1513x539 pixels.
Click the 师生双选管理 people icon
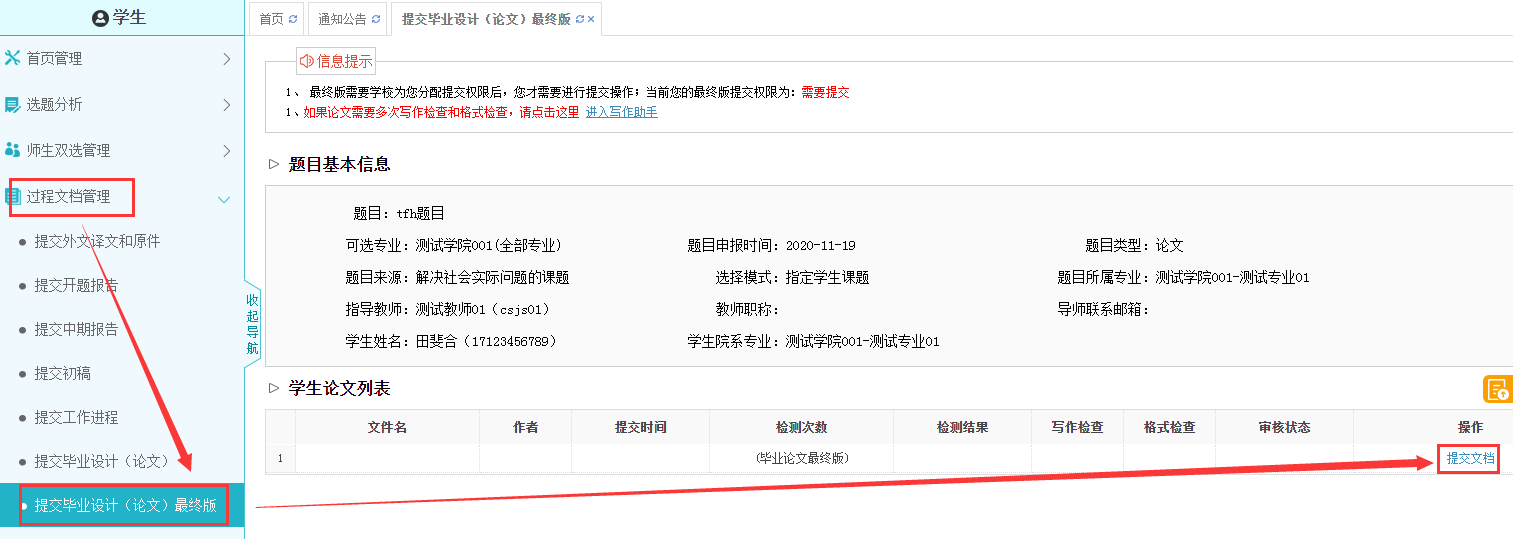point(13,150)
